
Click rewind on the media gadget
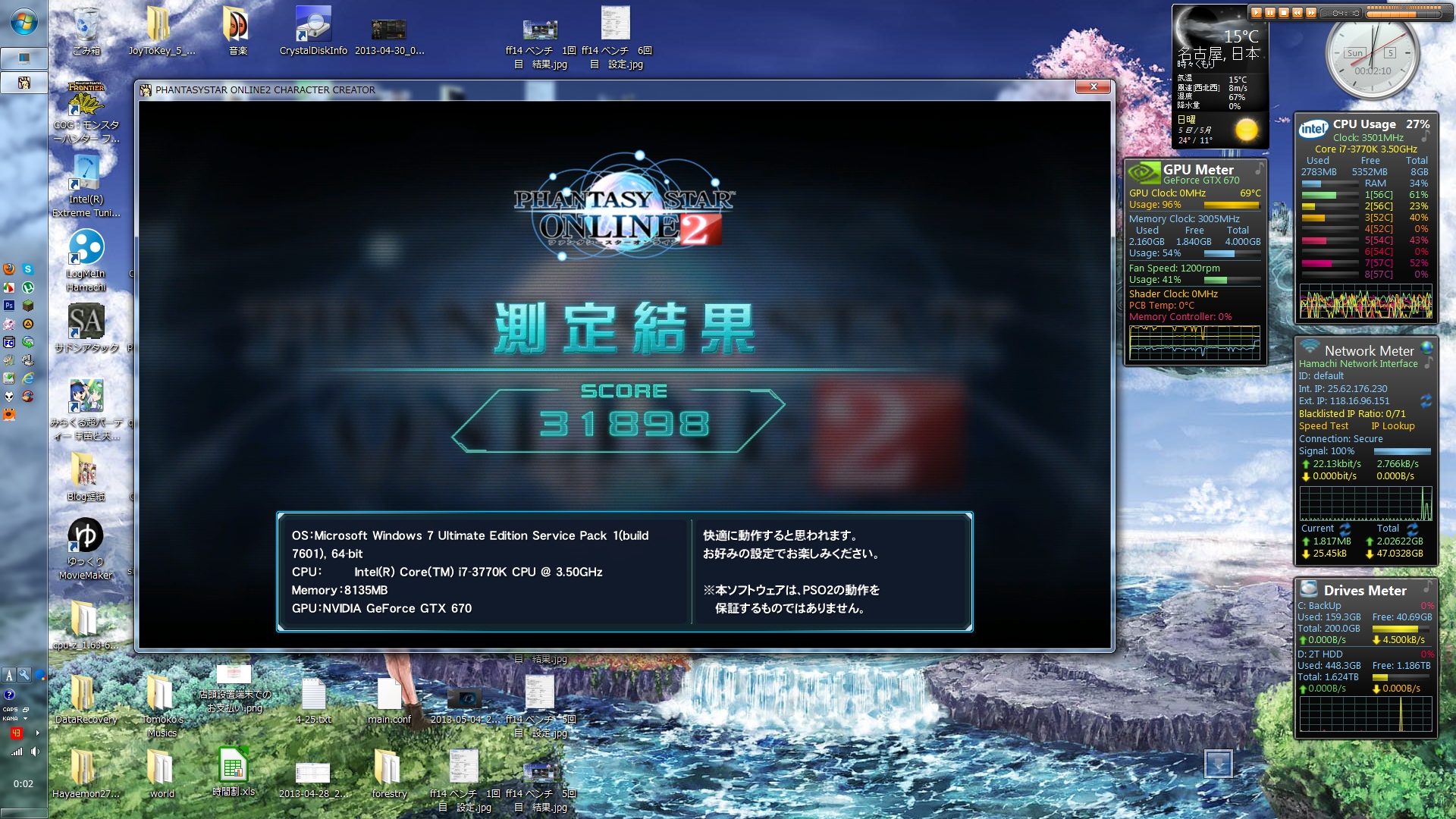coord(1298,13)
